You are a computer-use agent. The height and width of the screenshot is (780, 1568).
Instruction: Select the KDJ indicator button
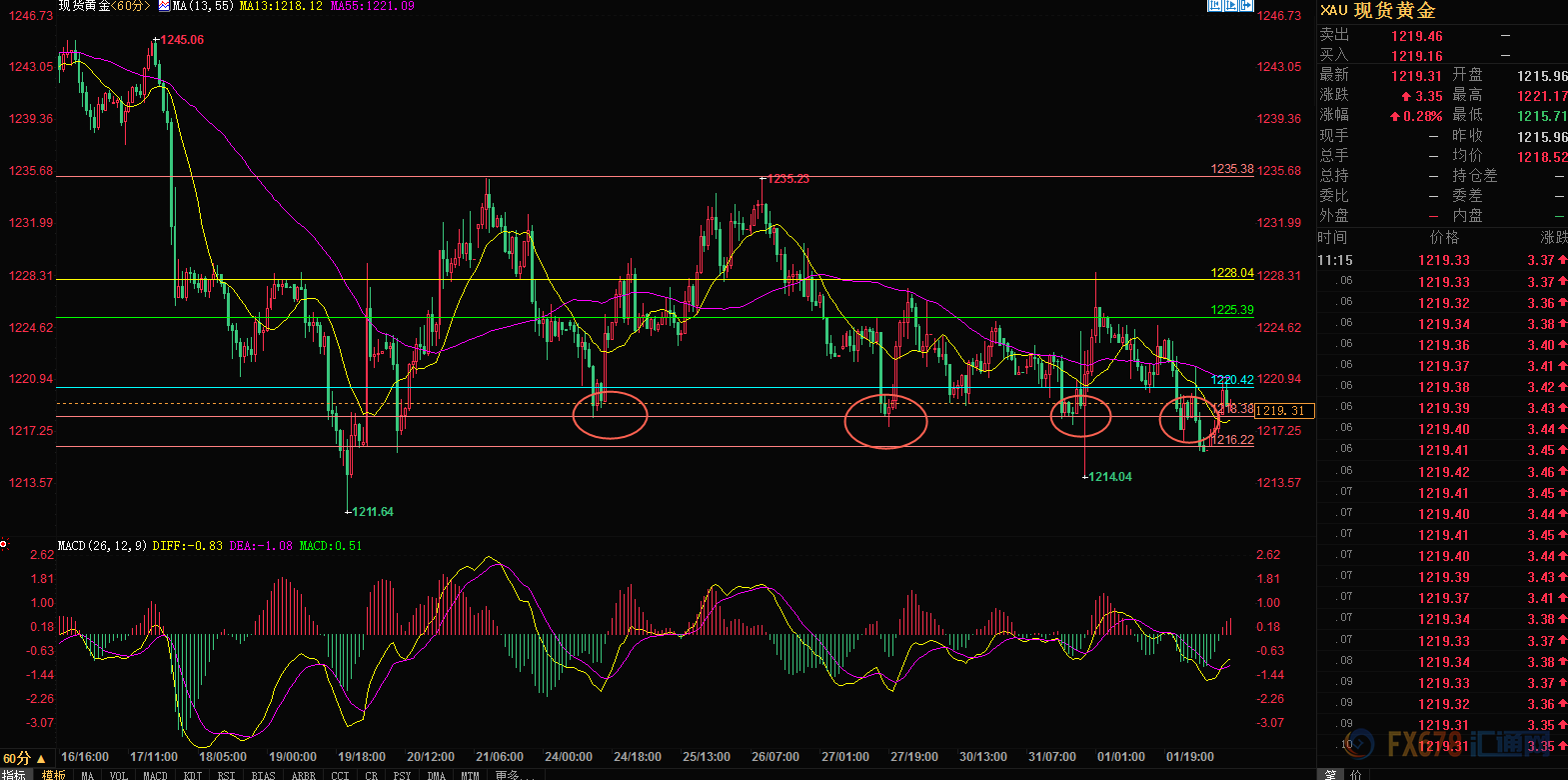pos(192,775)
